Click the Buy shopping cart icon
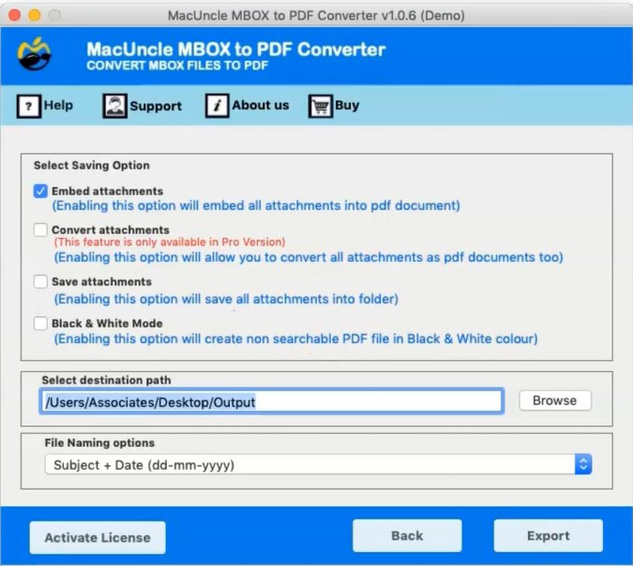Screen dimensions: 633x566 [x=320, y=106]
